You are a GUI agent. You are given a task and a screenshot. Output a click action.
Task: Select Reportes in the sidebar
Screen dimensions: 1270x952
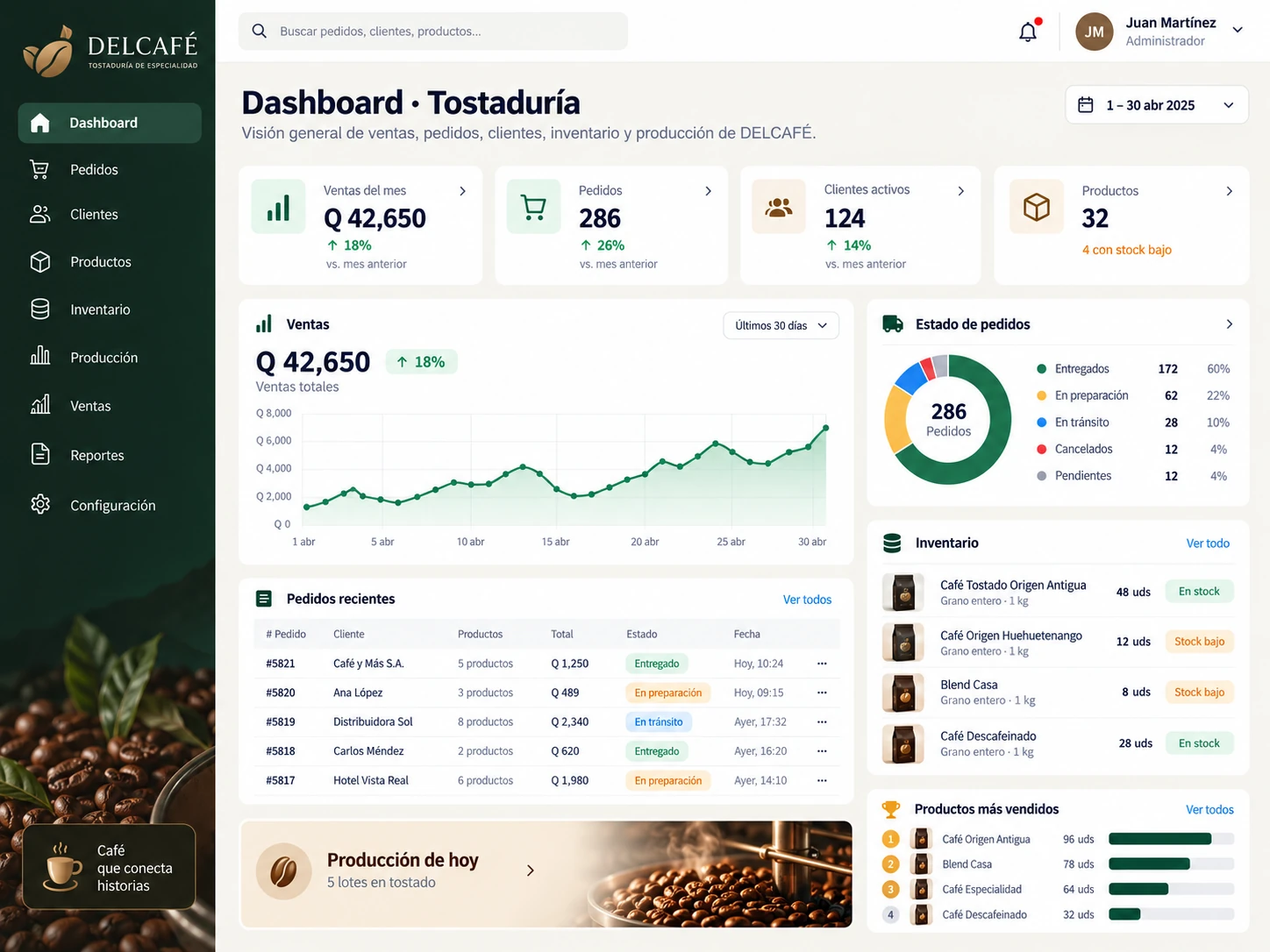pos(110,455)
